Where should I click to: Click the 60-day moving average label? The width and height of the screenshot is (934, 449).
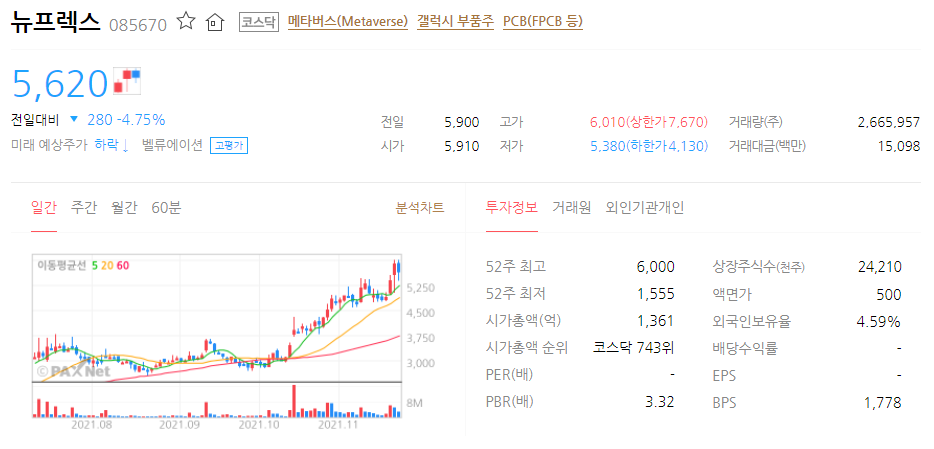click(123, 265)
